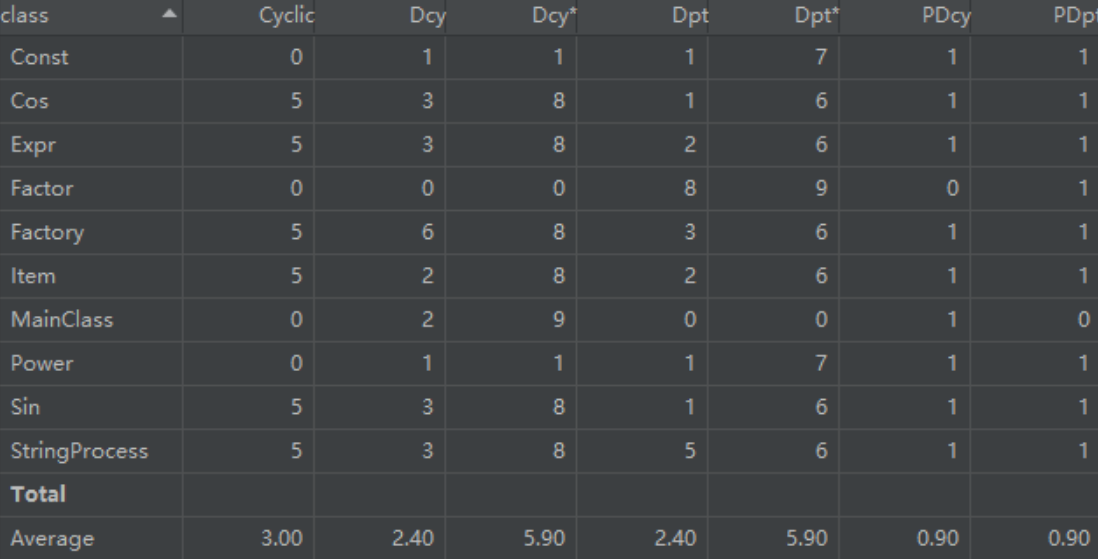Select the Power class row name

coord(37,364)
